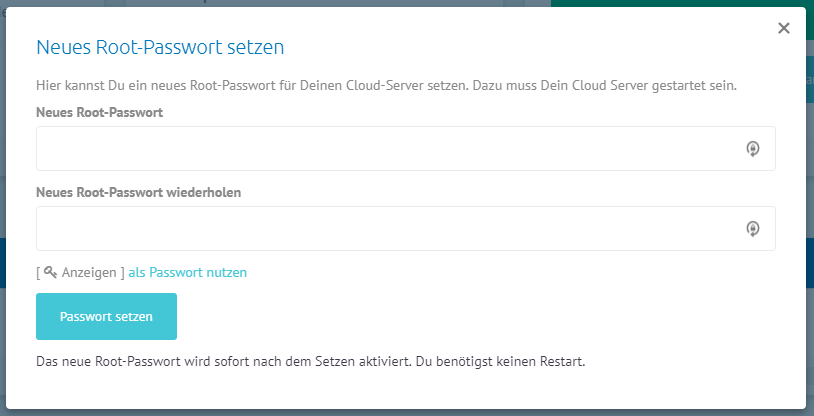Focus the Neues Root-Passwort wiederholen input
814x416 pixels.
point(405,229)
